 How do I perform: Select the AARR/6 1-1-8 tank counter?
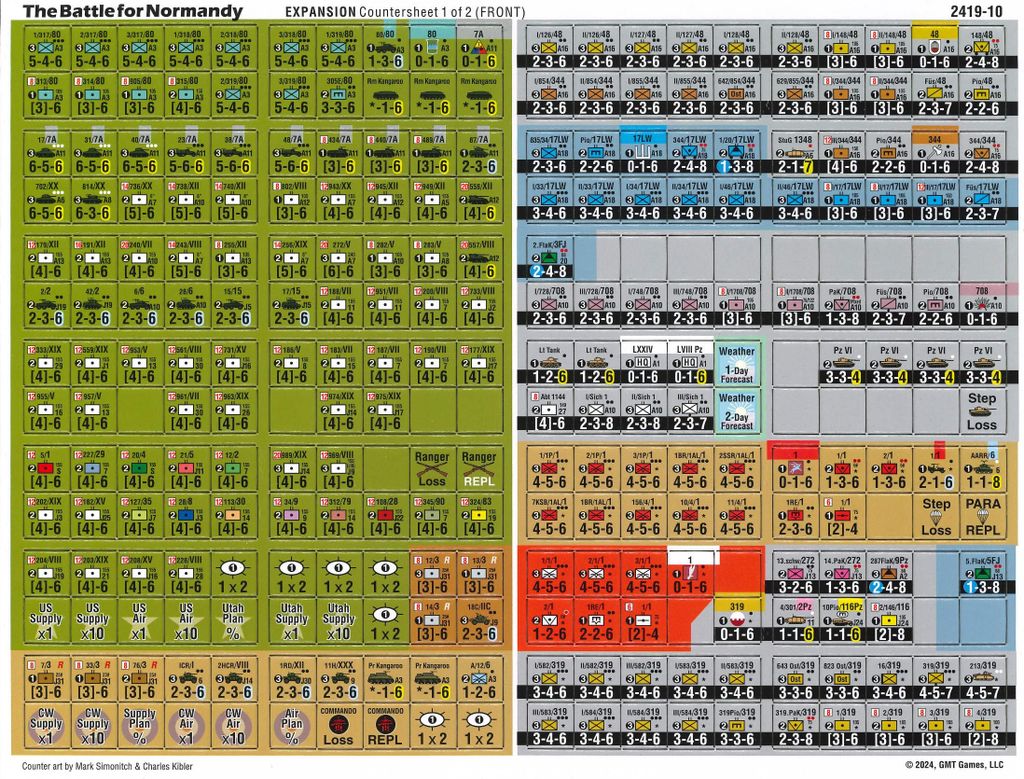click(982, 469)
